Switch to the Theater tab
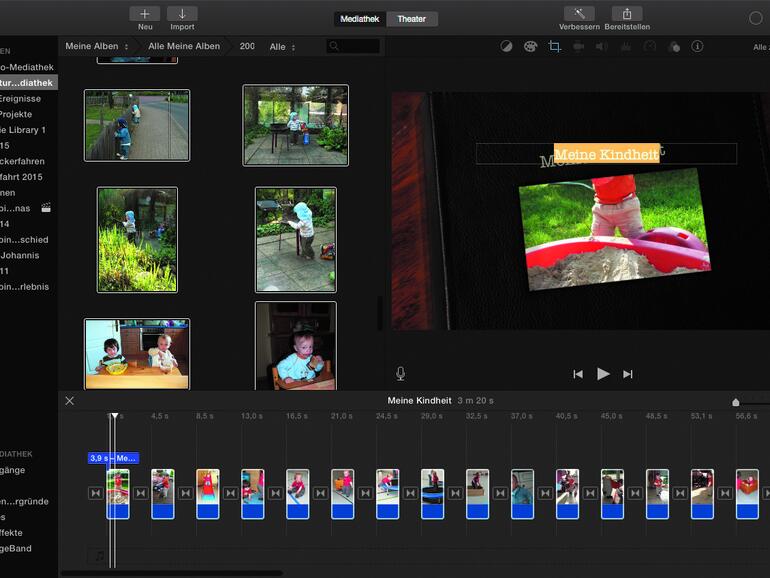The width and height of the screenshot is (770, 578). tap(411, 19)
